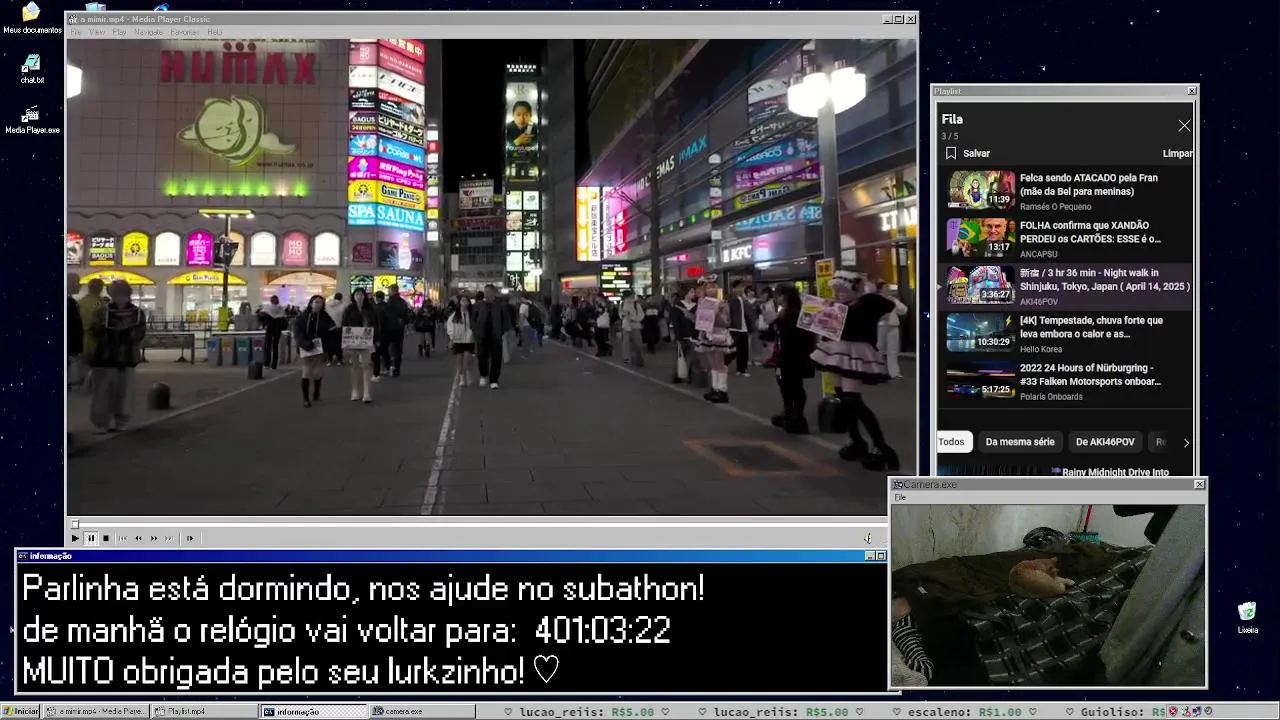Viewport: 1280px width, 720px height.
Task: Open the Navigate menu in Media Player Classic
Action: 148,32
